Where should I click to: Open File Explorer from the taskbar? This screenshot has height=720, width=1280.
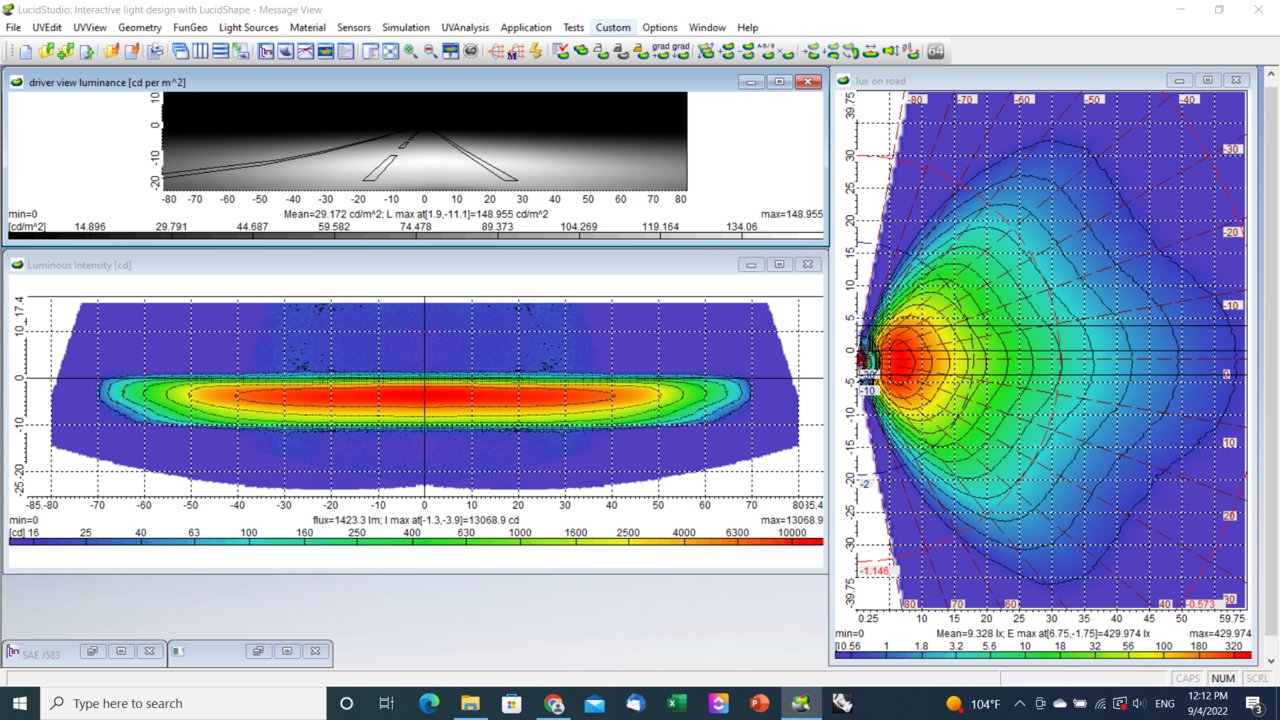tap(470, 703)
